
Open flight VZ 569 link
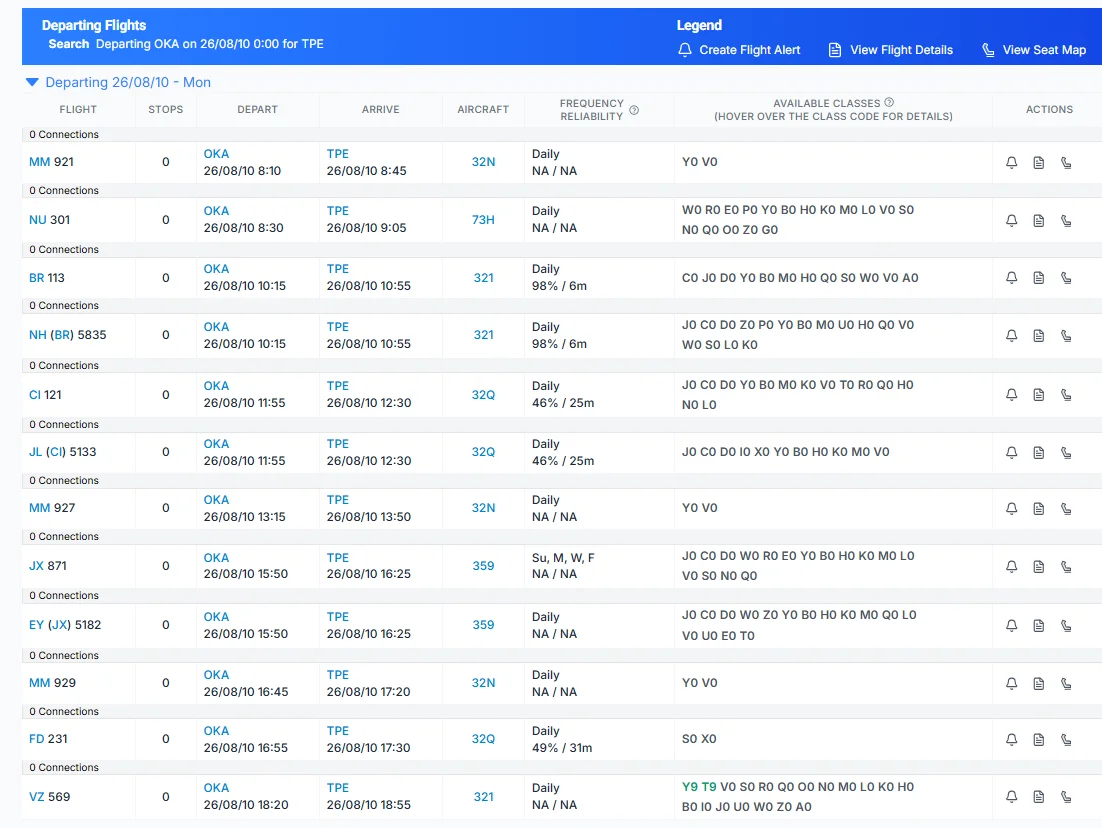(x=49, y=797)
